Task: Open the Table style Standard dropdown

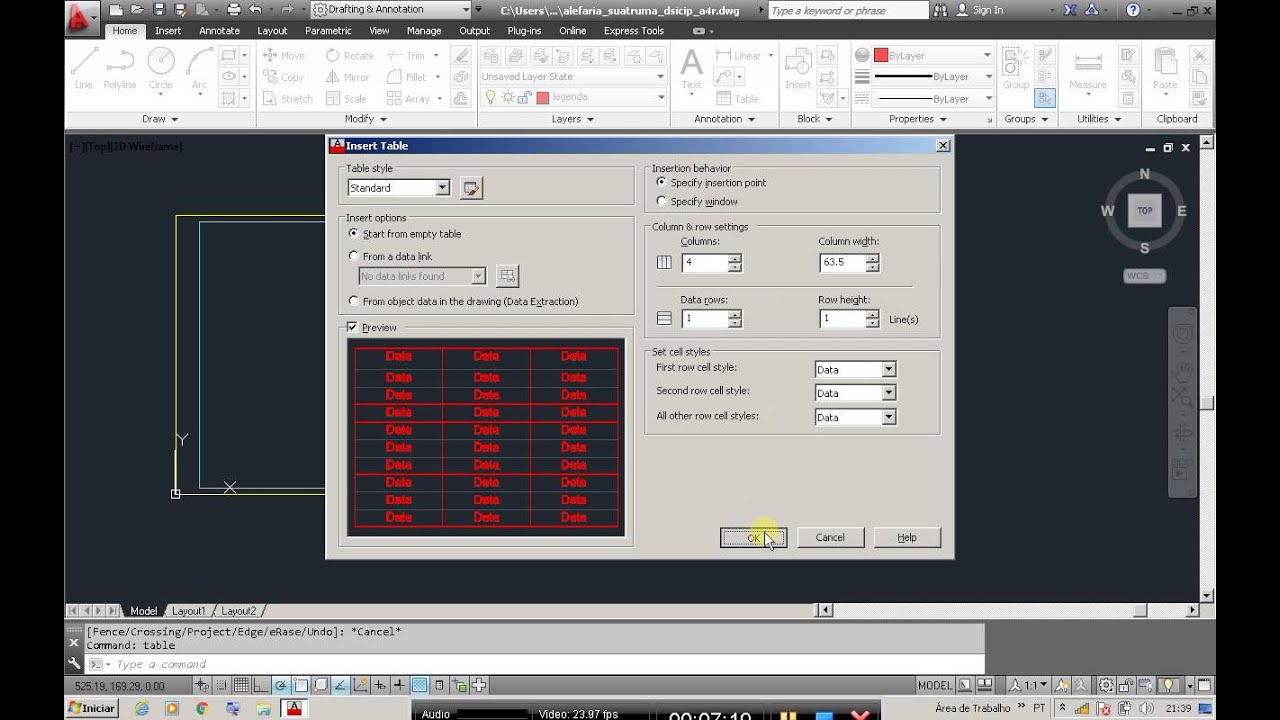Action: [442, 188]
